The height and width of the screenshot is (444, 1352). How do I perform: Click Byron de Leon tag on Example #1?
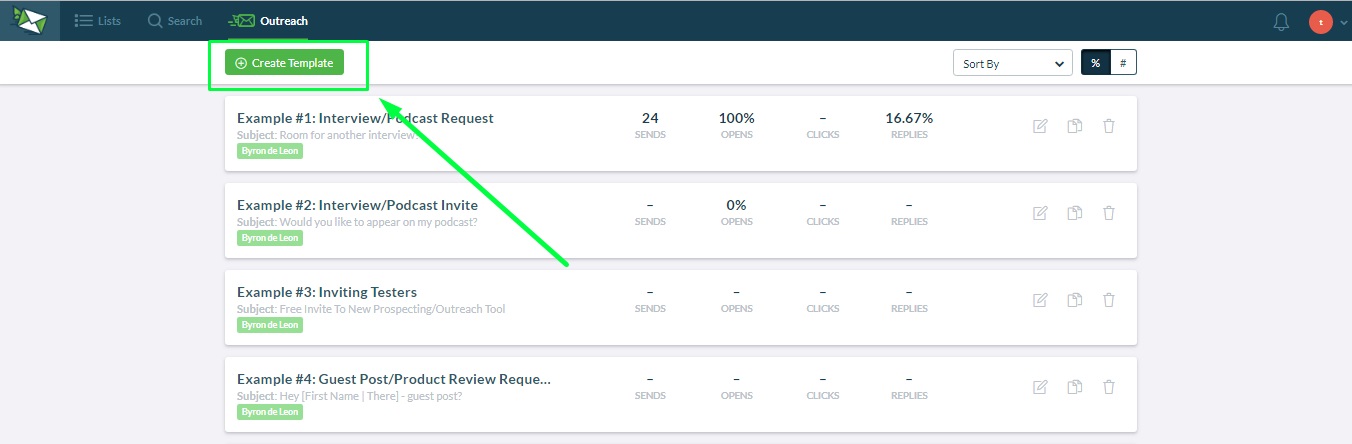pyautogui.click(x=270, y=151)
